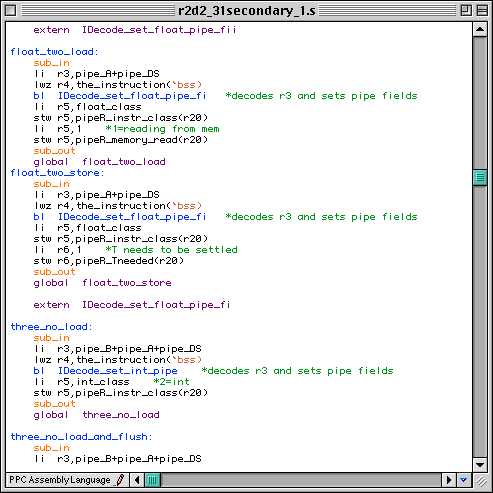
Task: Click the vertical scrollbar up arrow
Action: click(480, 30)
